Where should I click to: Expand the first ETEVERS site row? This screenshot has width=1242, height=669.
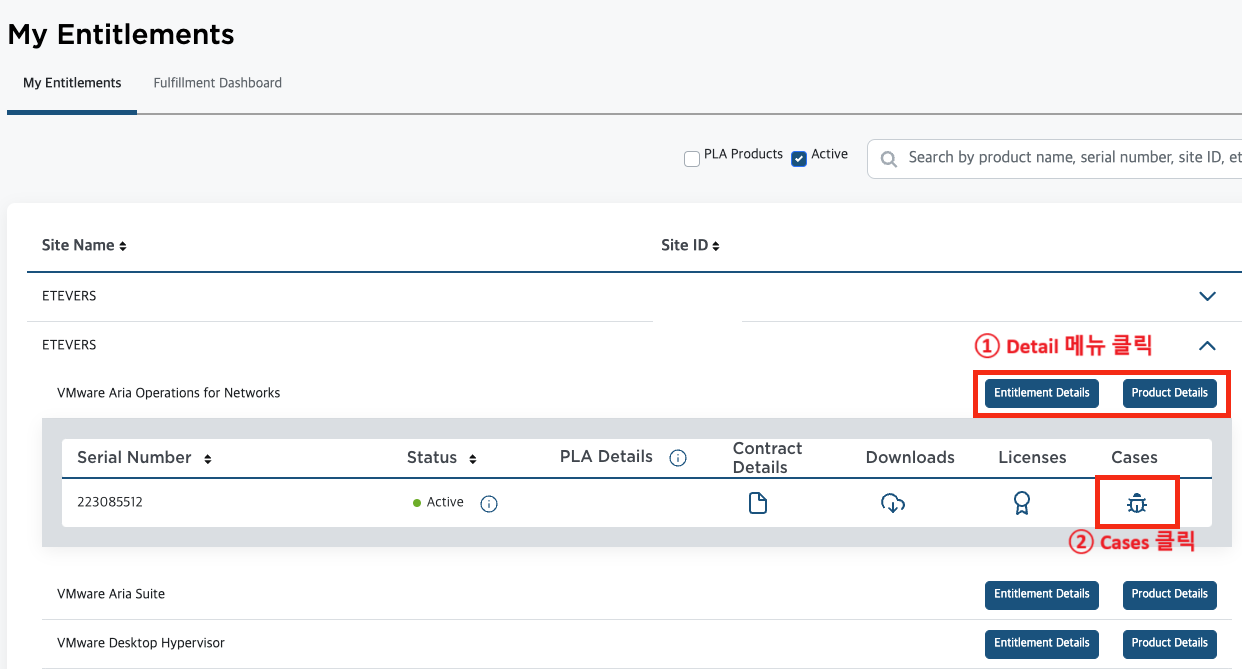coord(1207,296)
